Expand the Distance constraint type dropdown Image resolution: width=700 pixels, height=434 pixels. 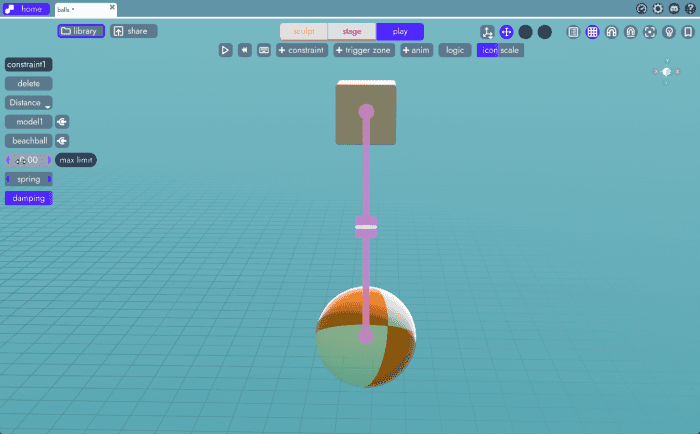point(29,103)
